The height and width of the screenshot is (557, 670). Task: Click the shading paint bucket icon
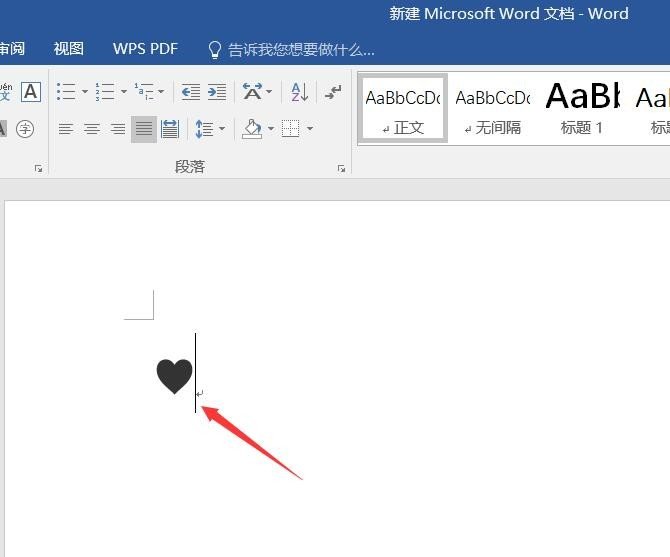(x=252, y=129)
